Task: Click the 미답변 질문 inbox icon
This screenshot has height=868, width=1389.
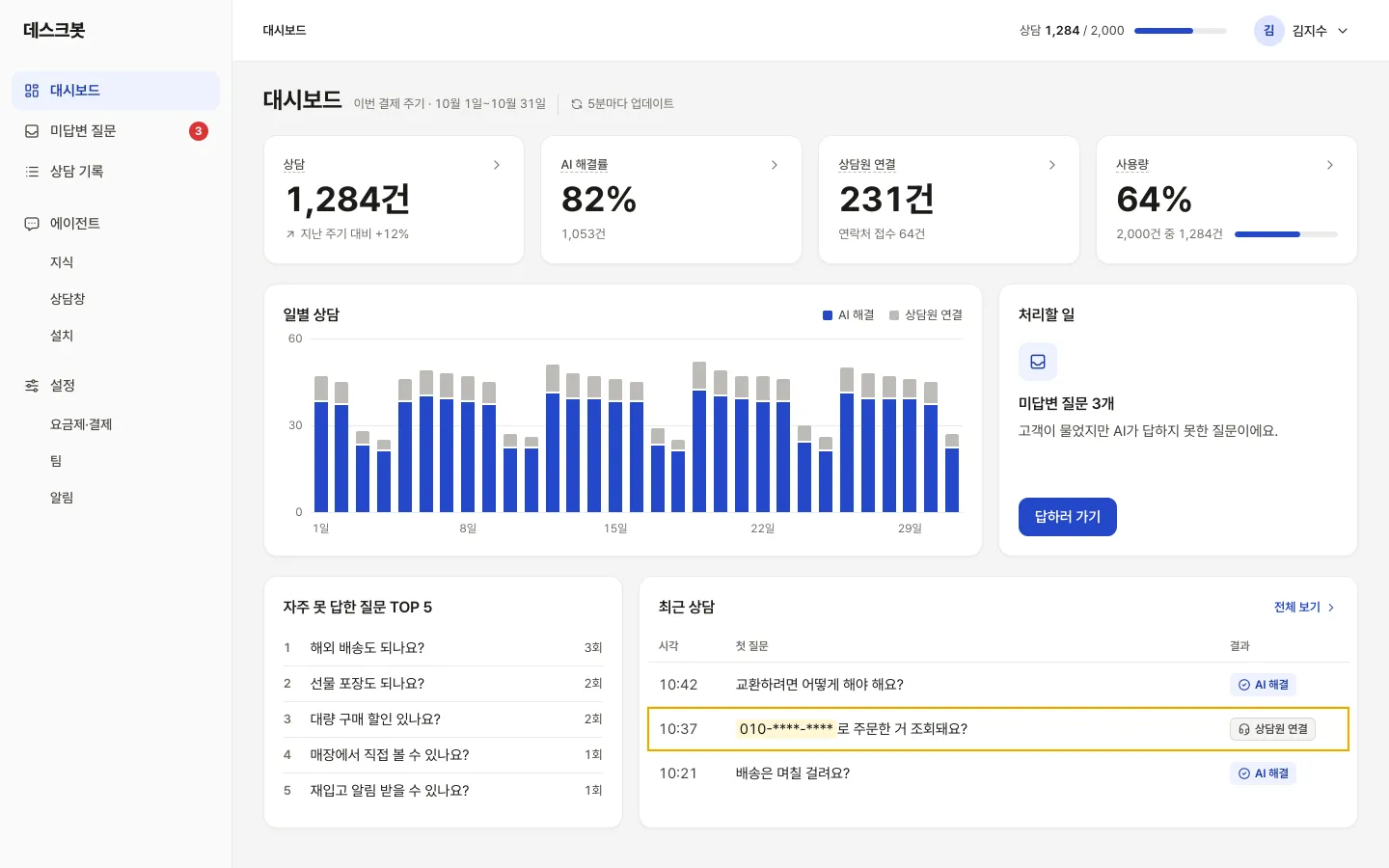Action: coord(32,131)
